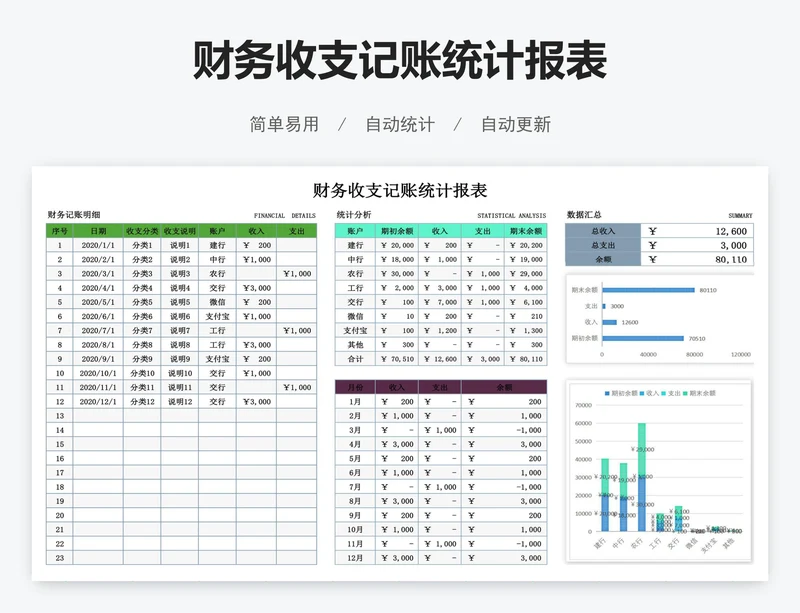Click the date cell 2020/12/1
Viewport: 800px width, 613px height.
[x=98, y=402]
